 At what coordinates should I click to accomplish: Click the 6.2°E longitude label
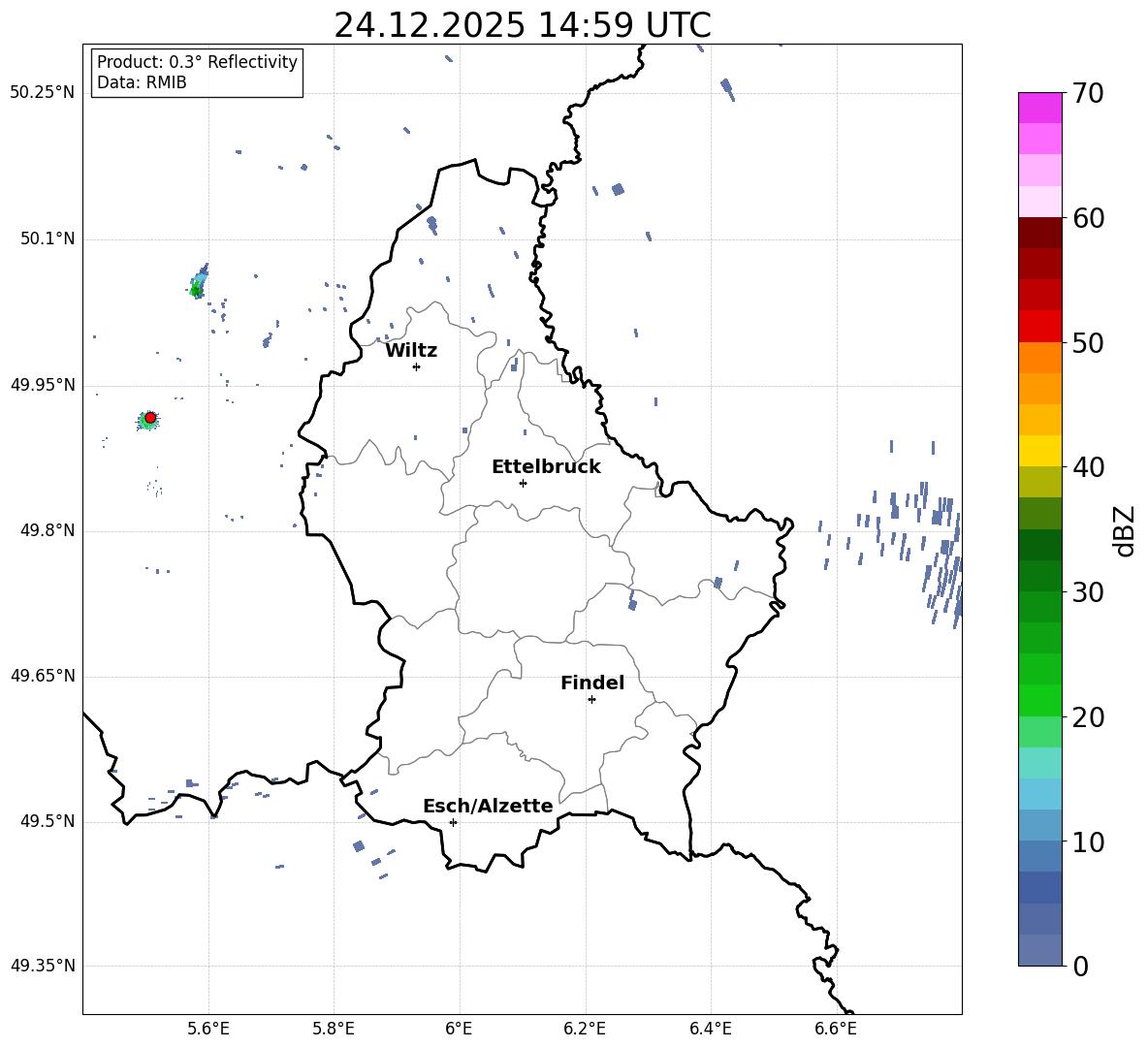click(585, 1029)
